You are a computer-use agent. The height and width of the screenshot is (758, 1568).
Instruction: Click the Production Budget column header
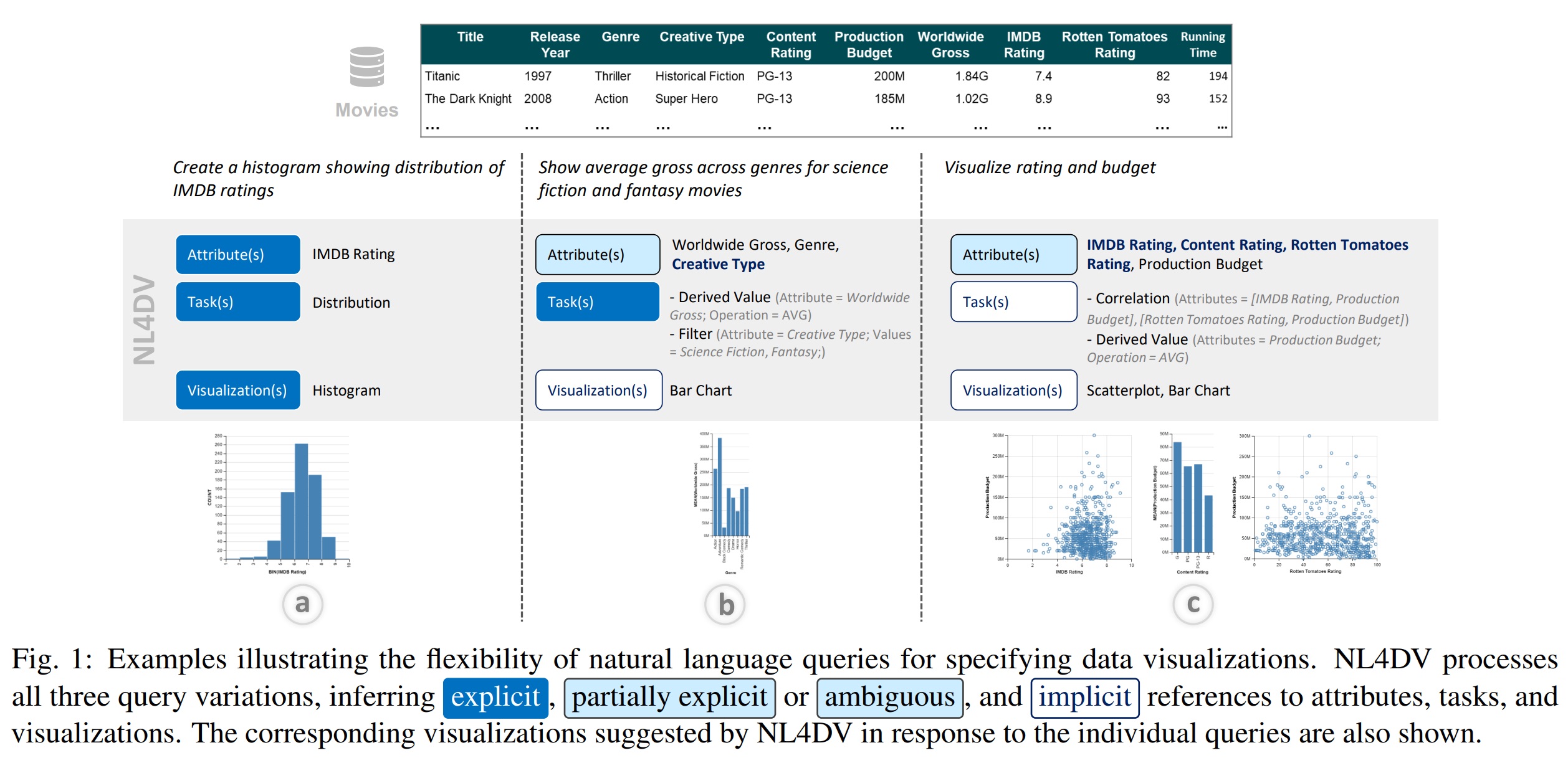click(x=869, y=44)
